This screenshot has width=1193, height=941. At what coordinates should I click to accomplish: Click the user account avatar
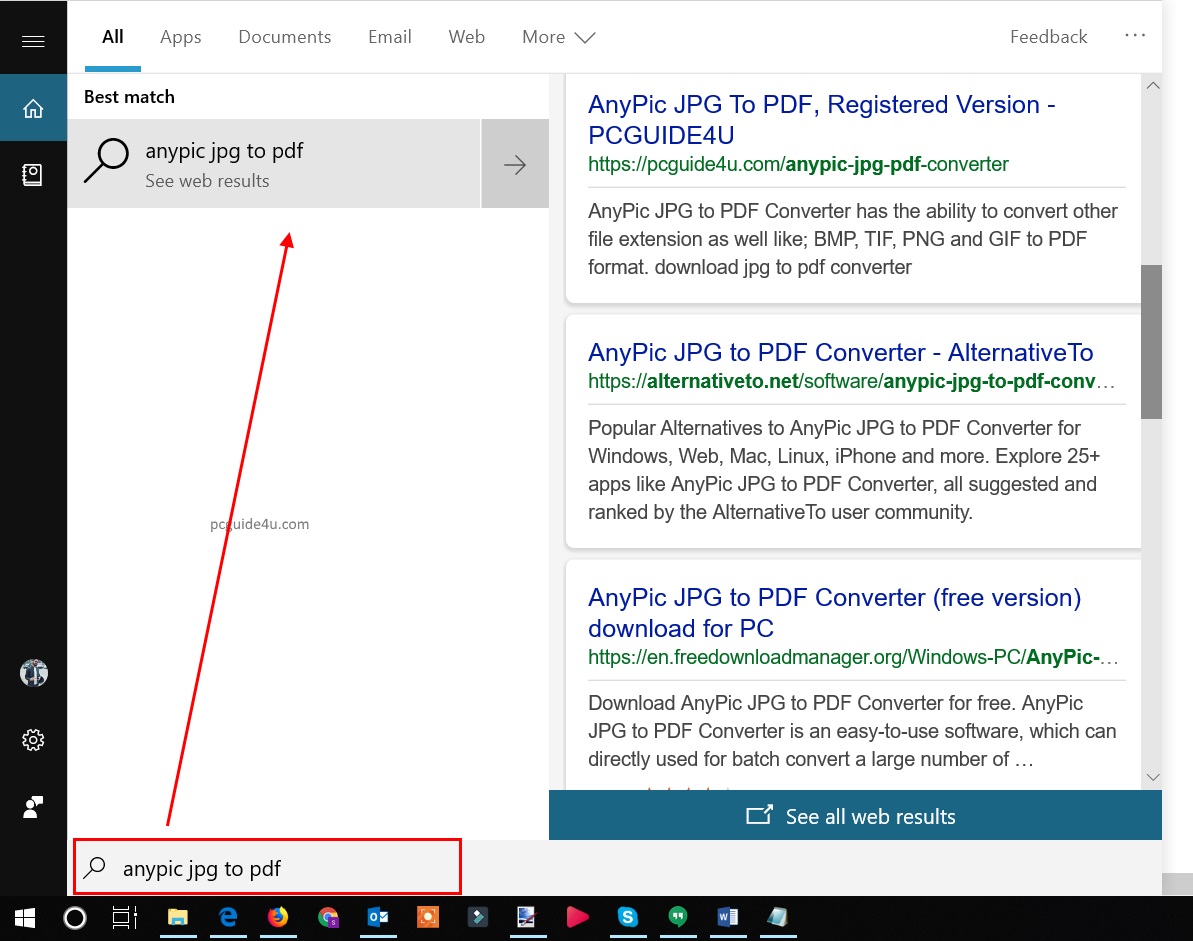click(33, 673)
